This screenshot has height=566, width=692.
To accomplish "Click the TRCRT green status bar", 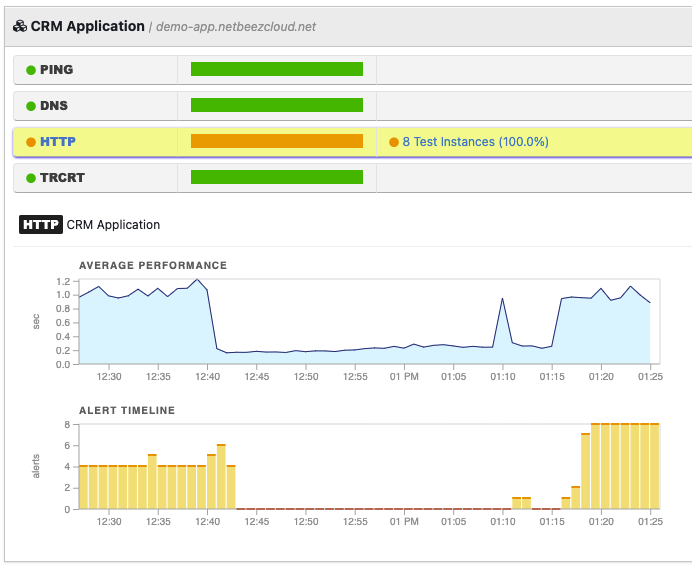I will click(277, 177).
